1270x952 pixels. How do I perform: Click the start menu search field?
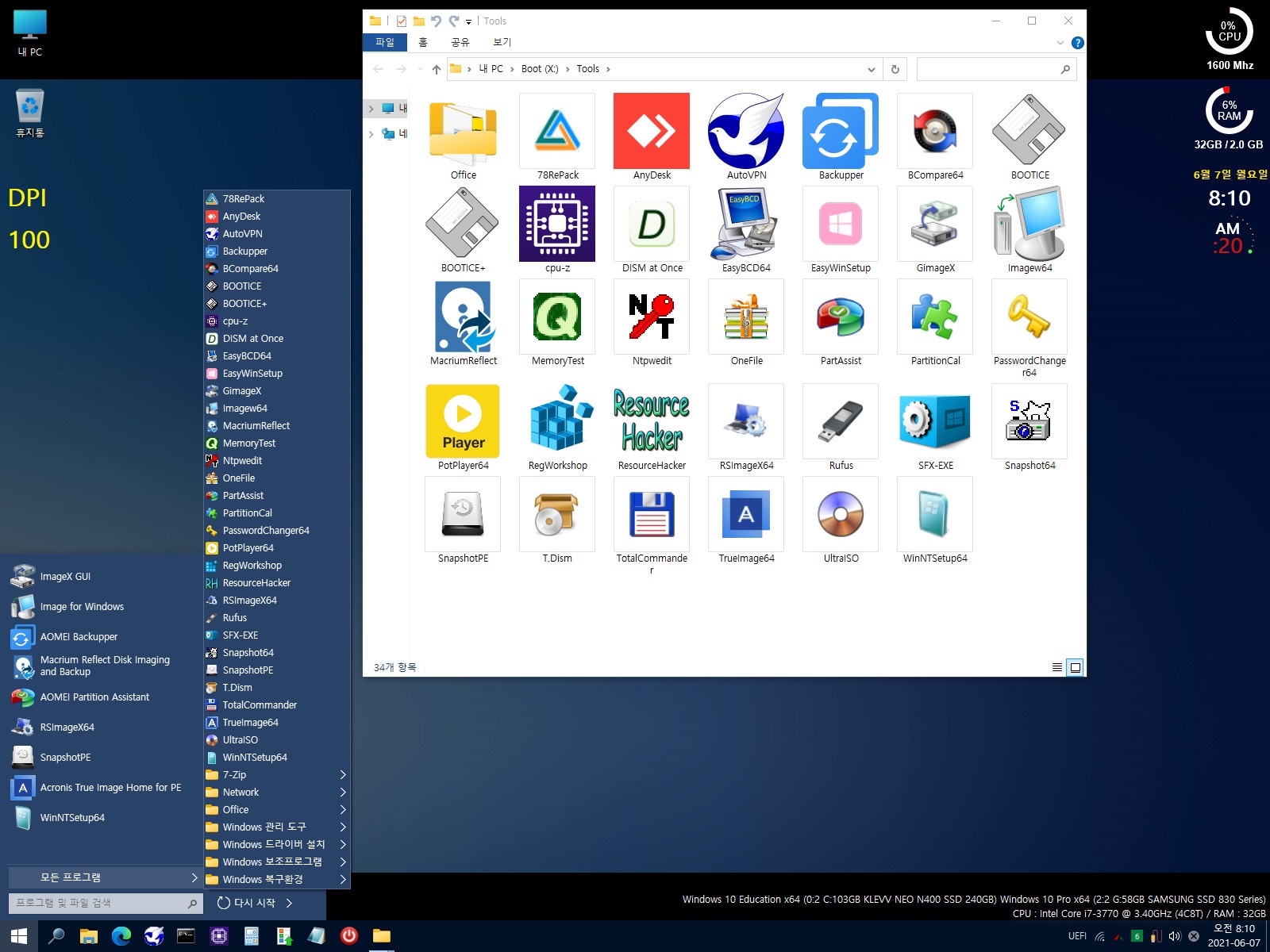point(105,903)
